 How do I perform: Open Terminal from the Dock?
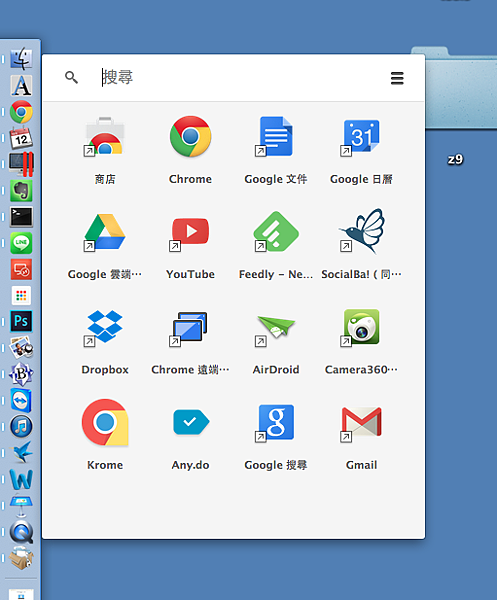(21, 217)
